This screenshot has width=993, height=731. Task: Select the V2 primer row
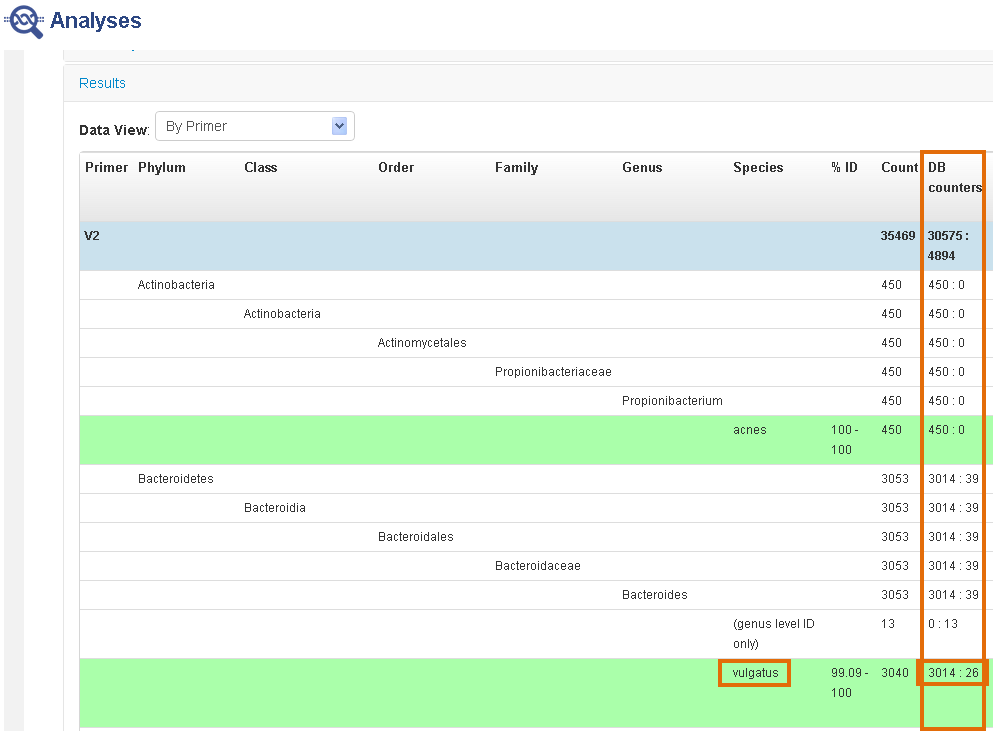[x=92, y=236]
